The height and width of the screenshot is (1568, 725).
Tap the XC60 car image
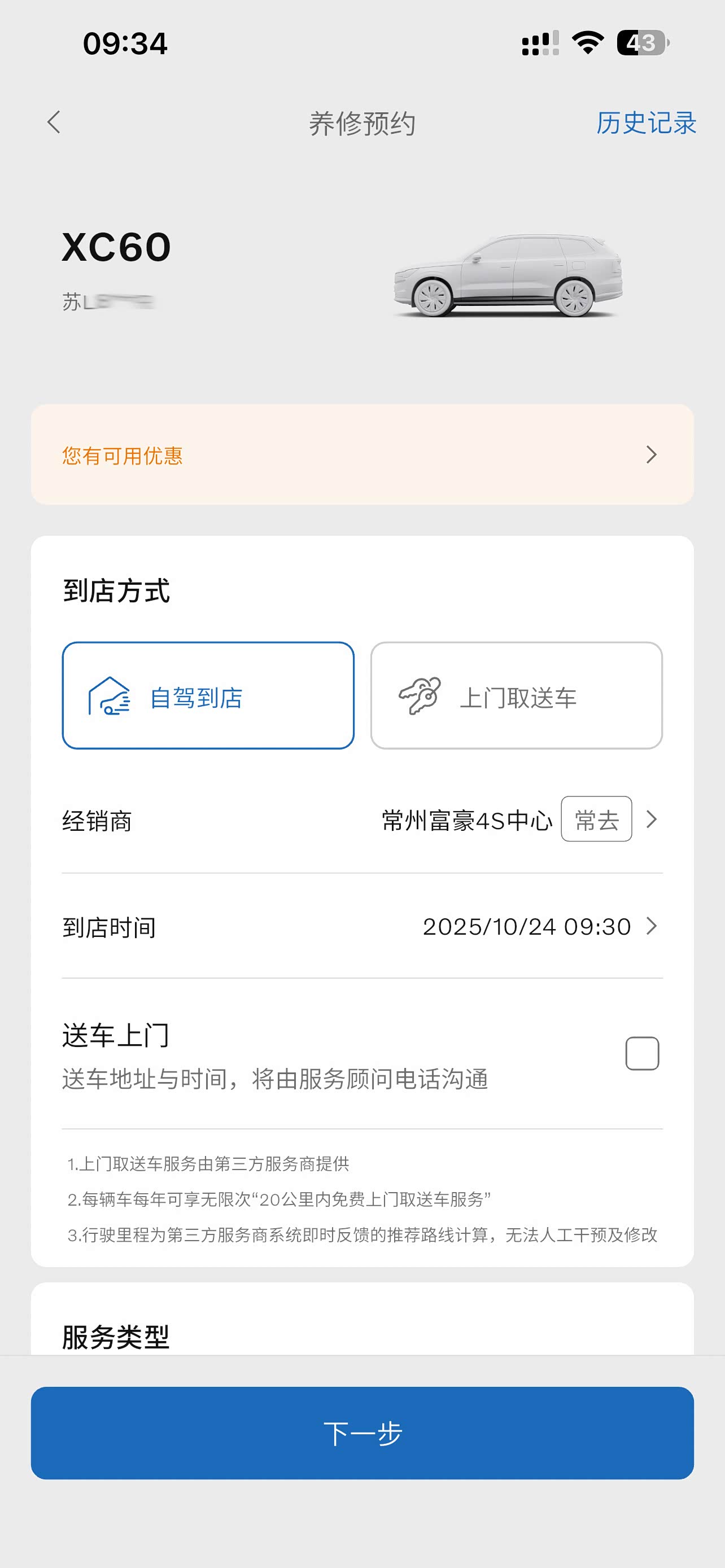pyautogui.click(x=508, y=276)
